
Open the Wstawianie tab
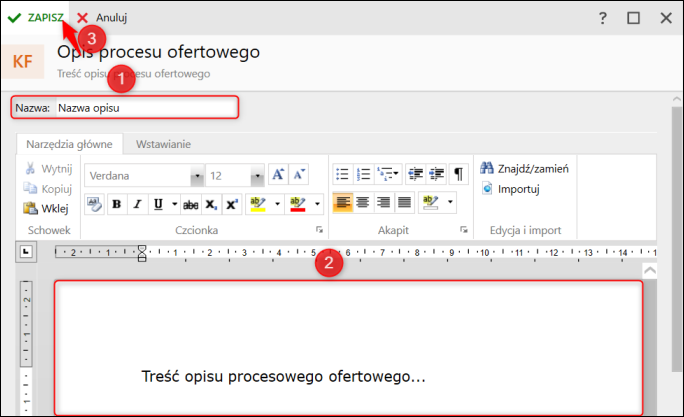163,144
